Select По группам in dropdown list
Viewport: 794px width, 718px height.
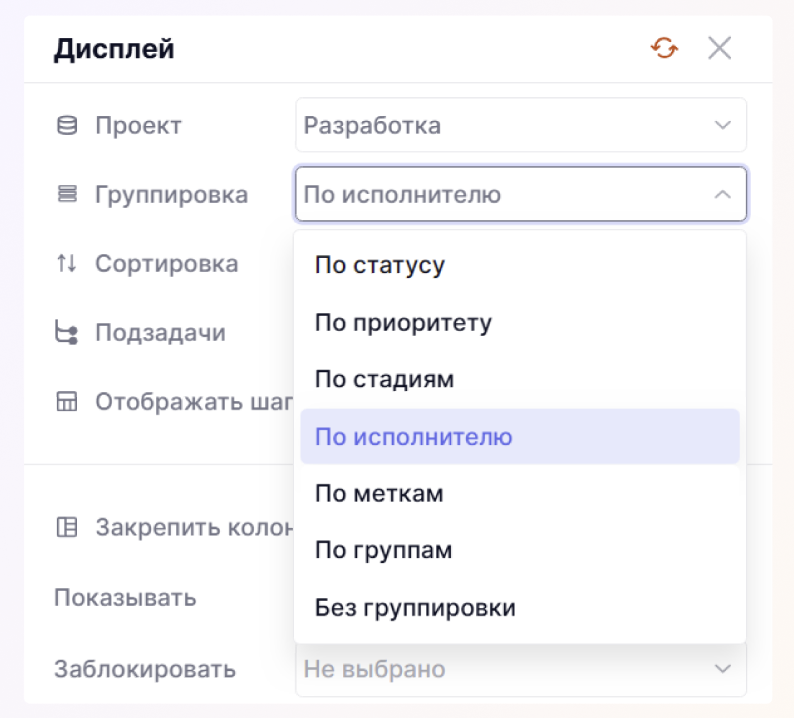[383, 551]
